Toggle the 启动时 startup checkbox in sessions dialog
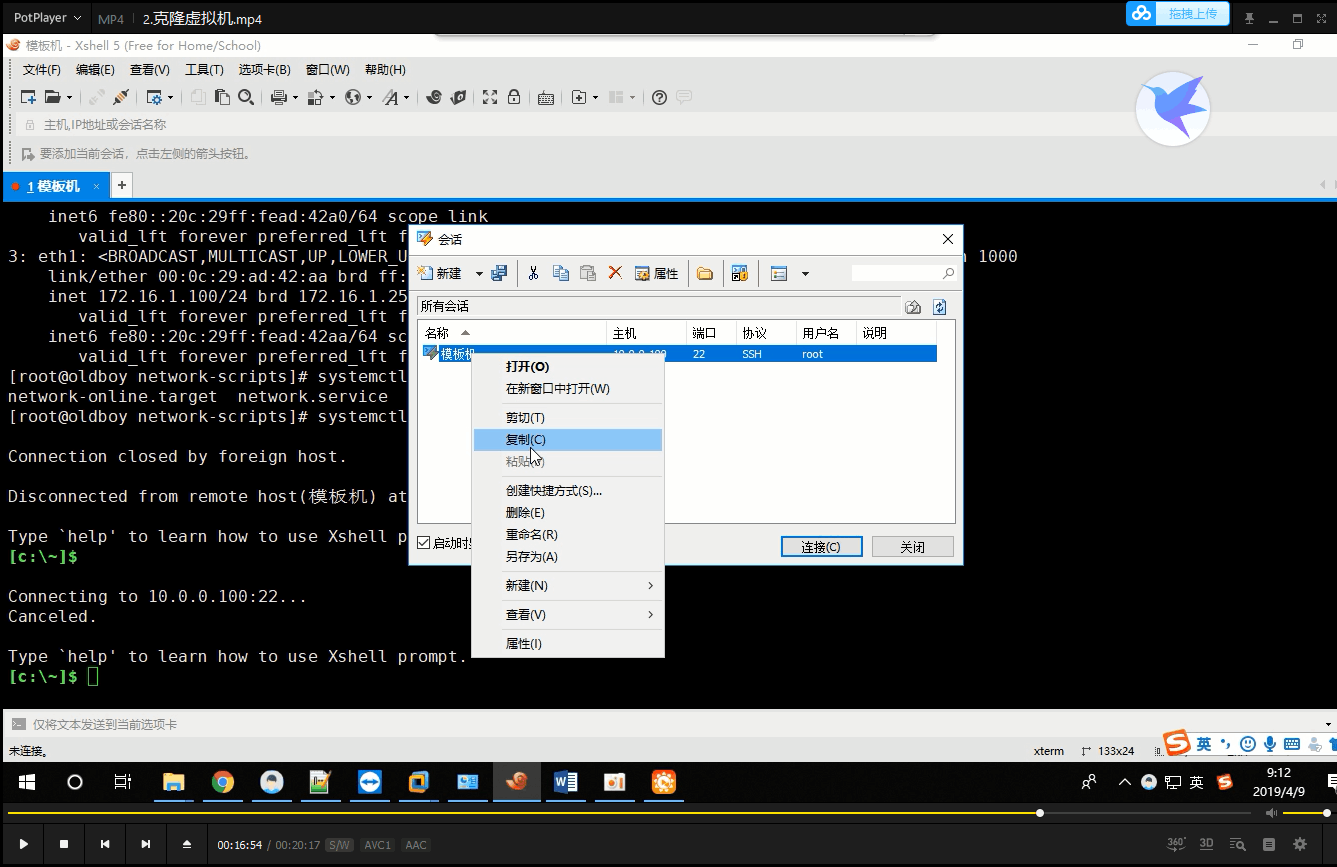Viewport: 1337px width, 867px height. coord(424,543)
